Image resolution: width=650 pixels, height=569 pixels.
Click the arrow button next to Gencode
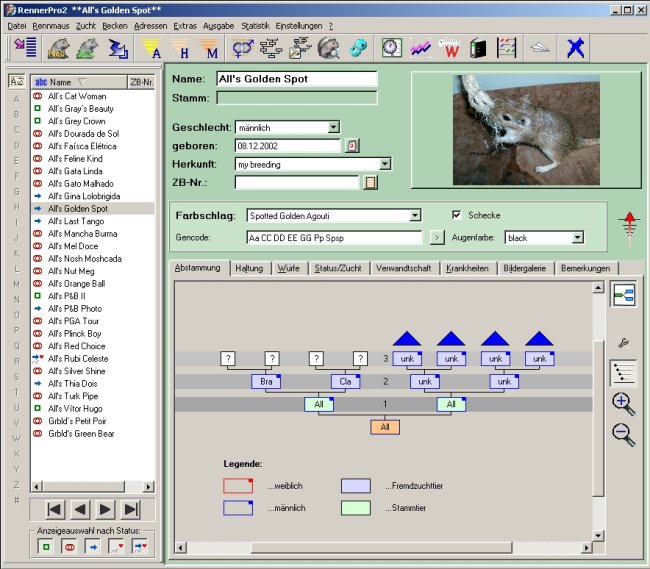click(436, 238)
